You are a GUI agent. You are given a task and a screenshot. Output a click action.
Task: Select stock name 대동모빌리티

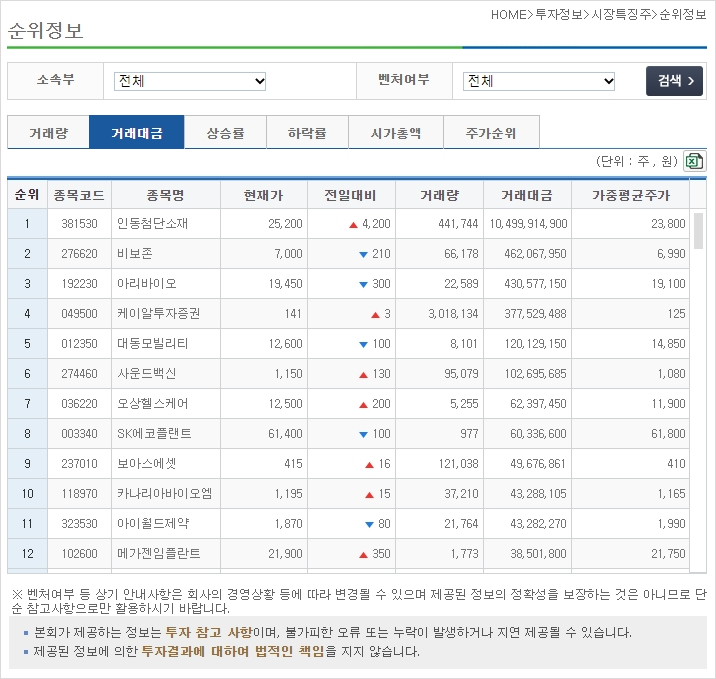153,343
